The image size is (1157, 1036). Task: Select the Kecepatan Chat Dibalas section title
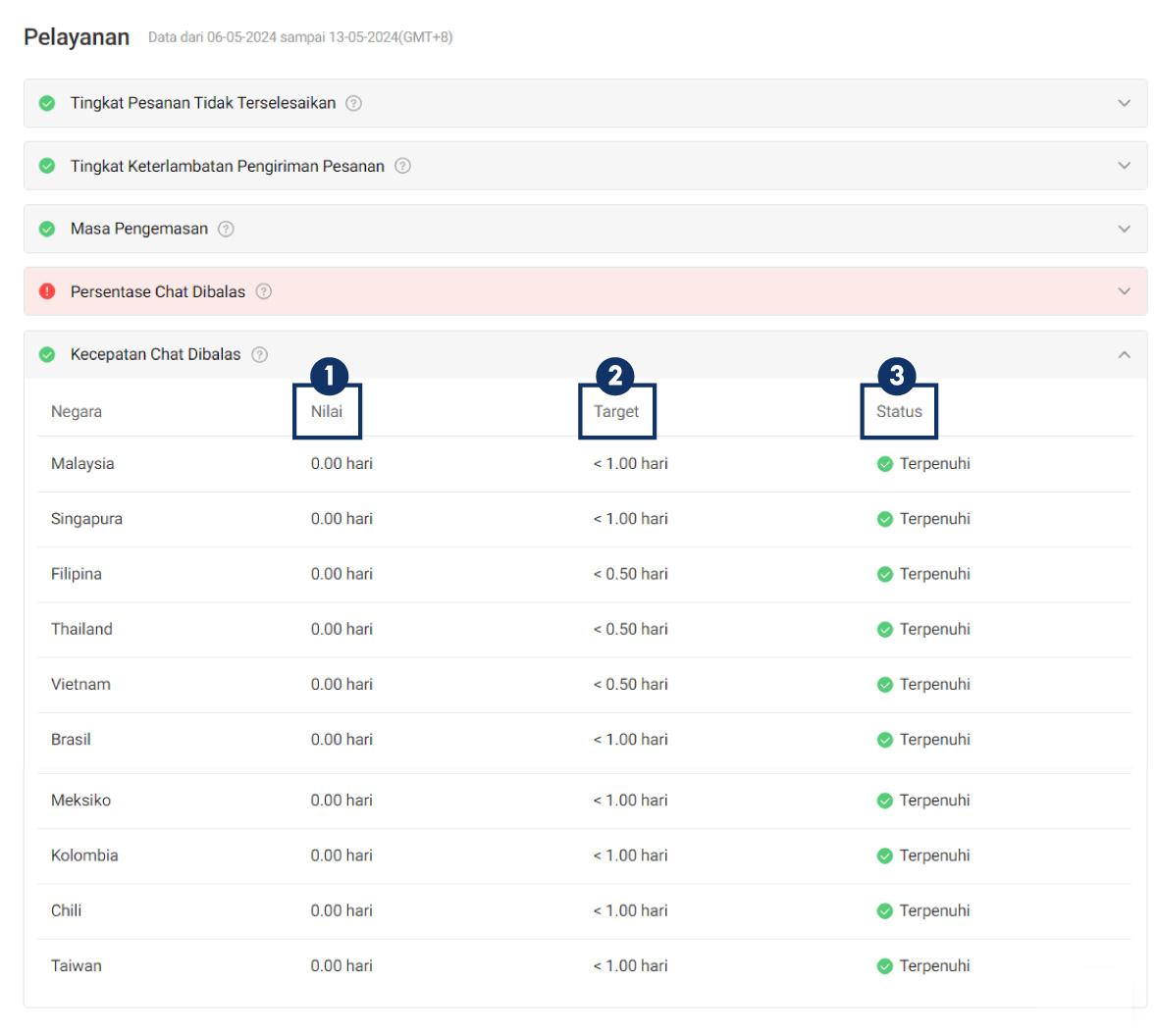tap(158, 354)
